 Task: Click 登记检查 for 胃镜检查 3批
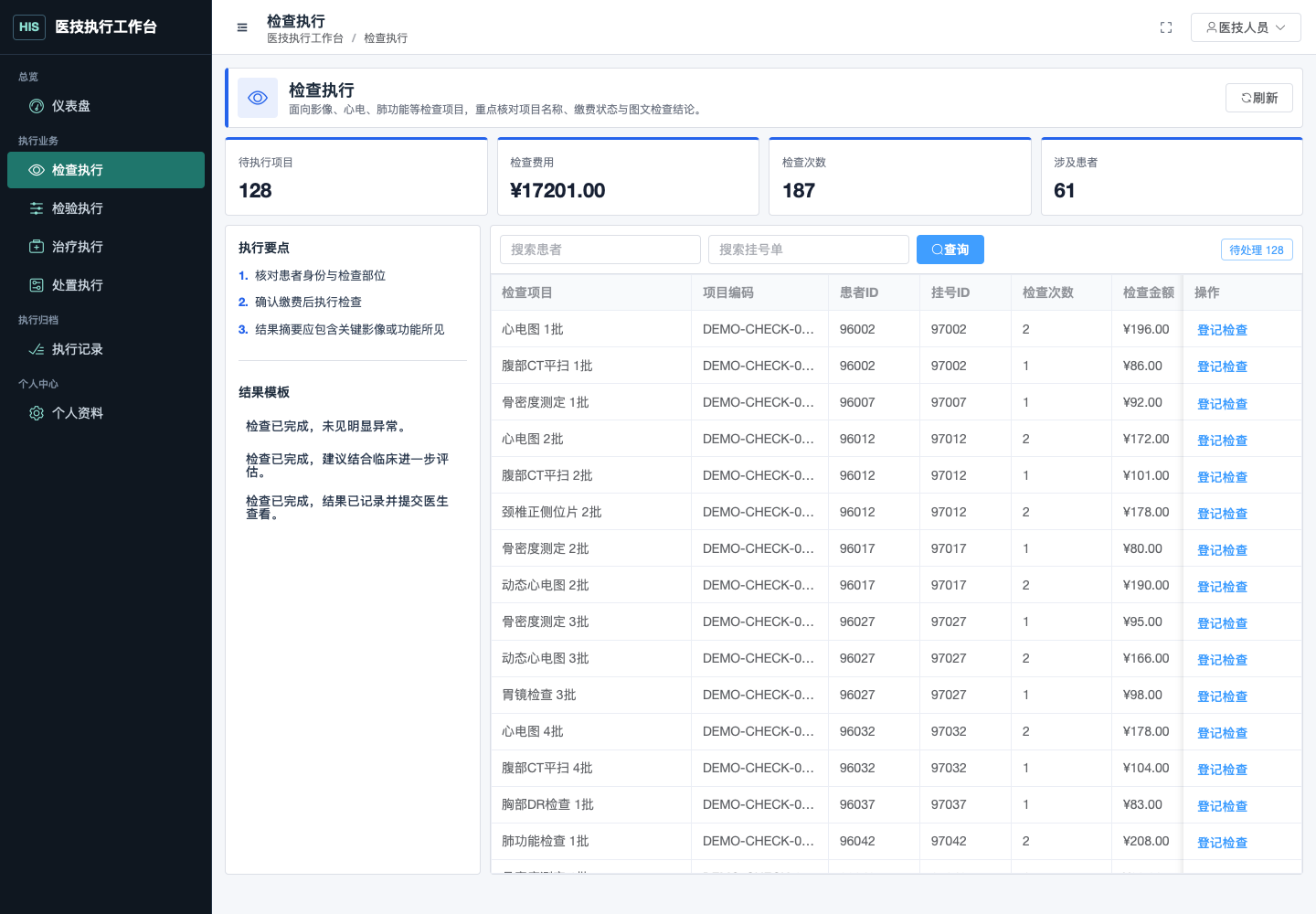point(1222,696)
